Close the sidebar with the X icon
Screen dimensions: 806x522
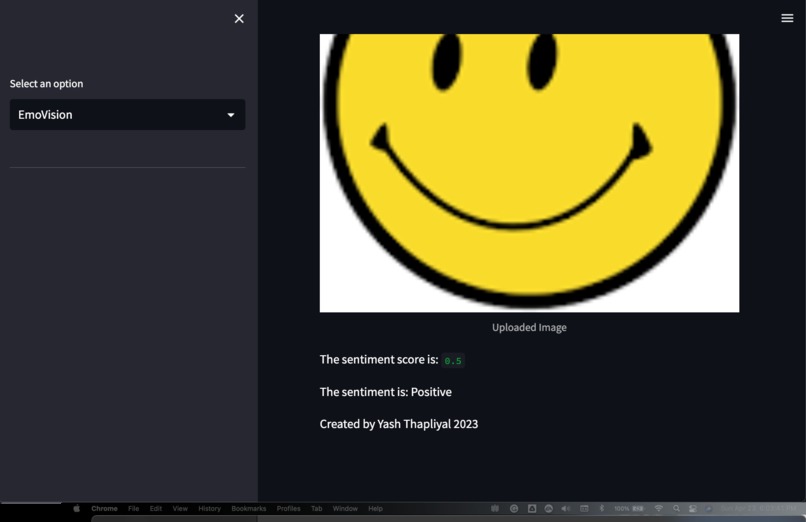coord(239,18)
